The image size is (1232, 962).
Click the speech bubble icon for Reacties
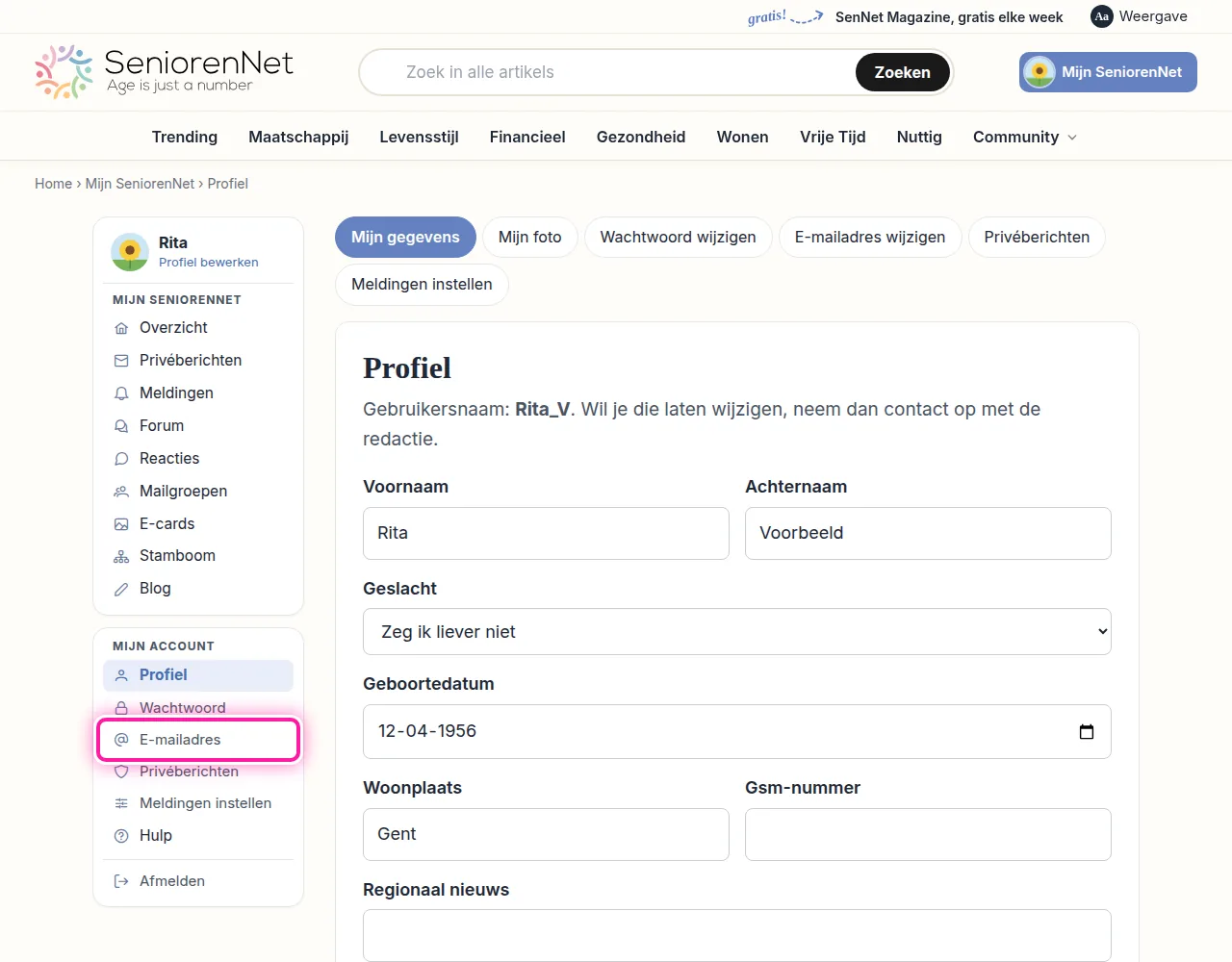[121, 459]
